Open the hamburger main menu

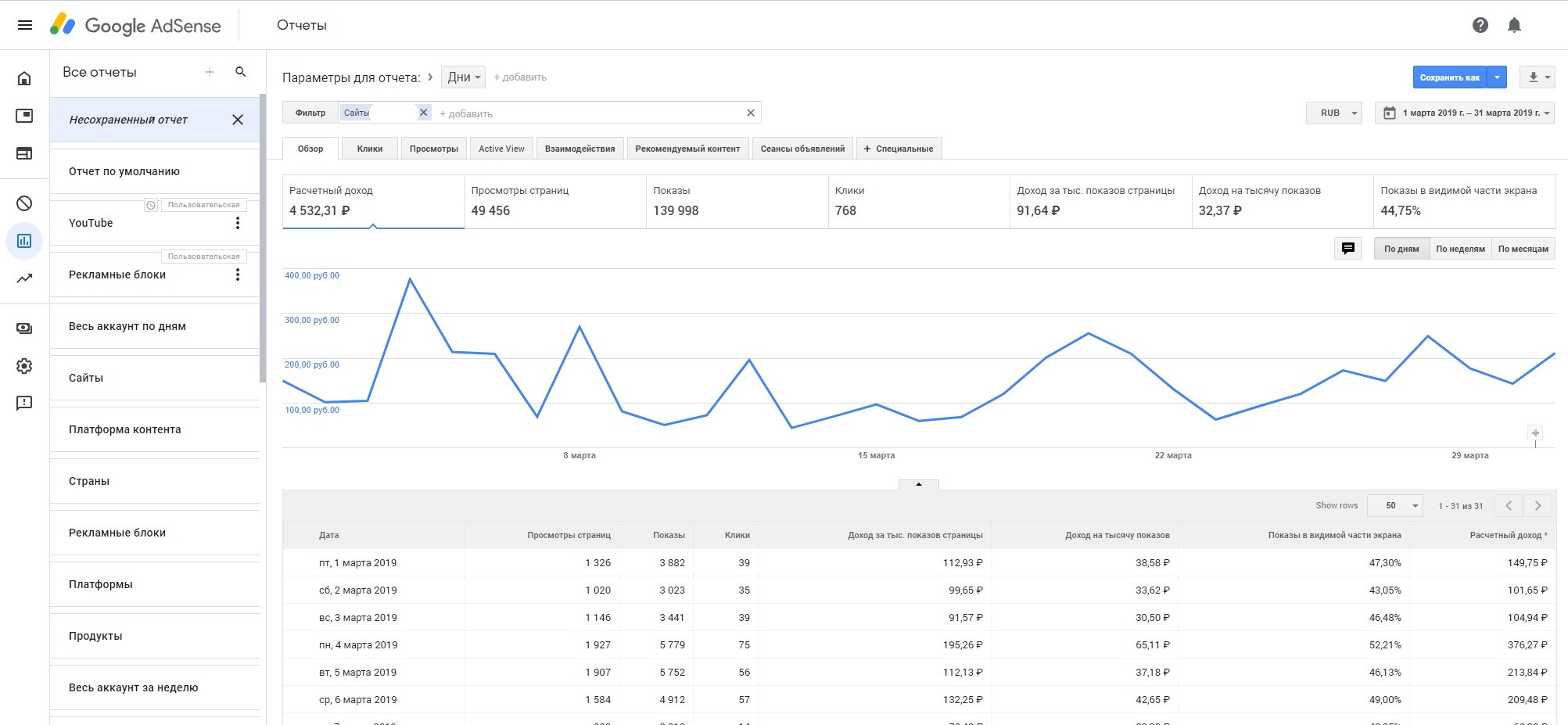click(x=25, y=25)
